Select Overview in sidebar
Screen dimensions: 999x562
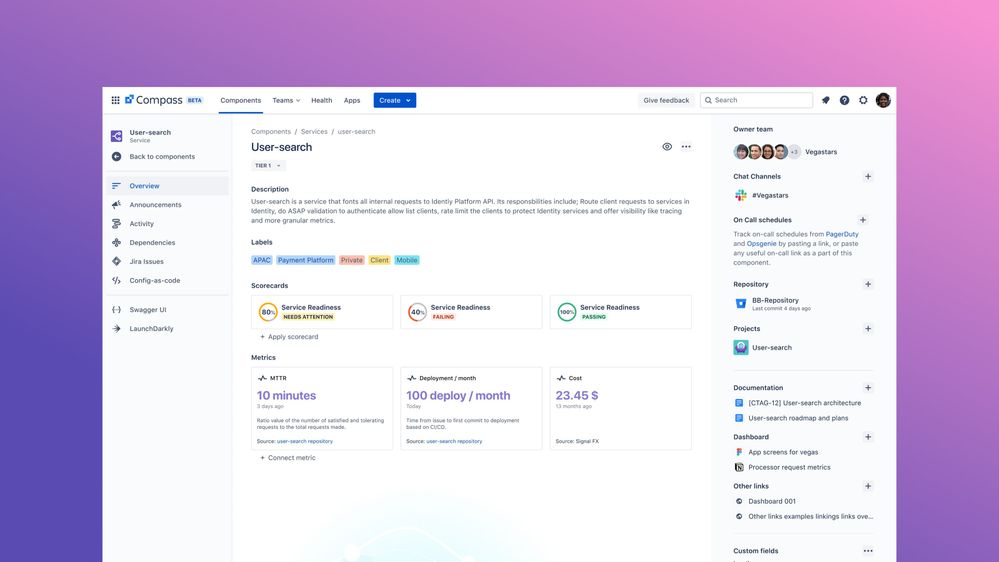tap(167, 186)
